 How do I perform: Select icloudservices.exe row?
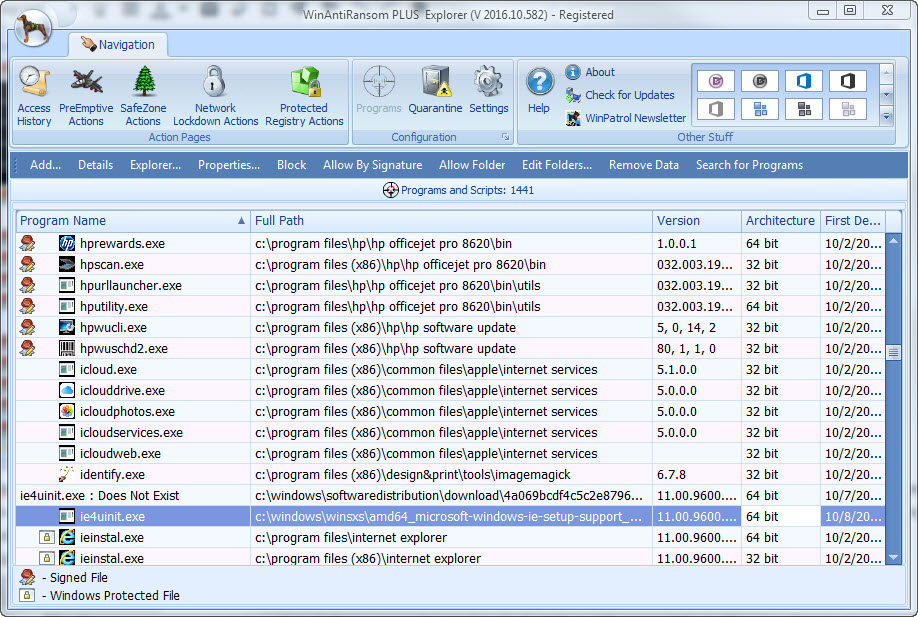(450, 432)
